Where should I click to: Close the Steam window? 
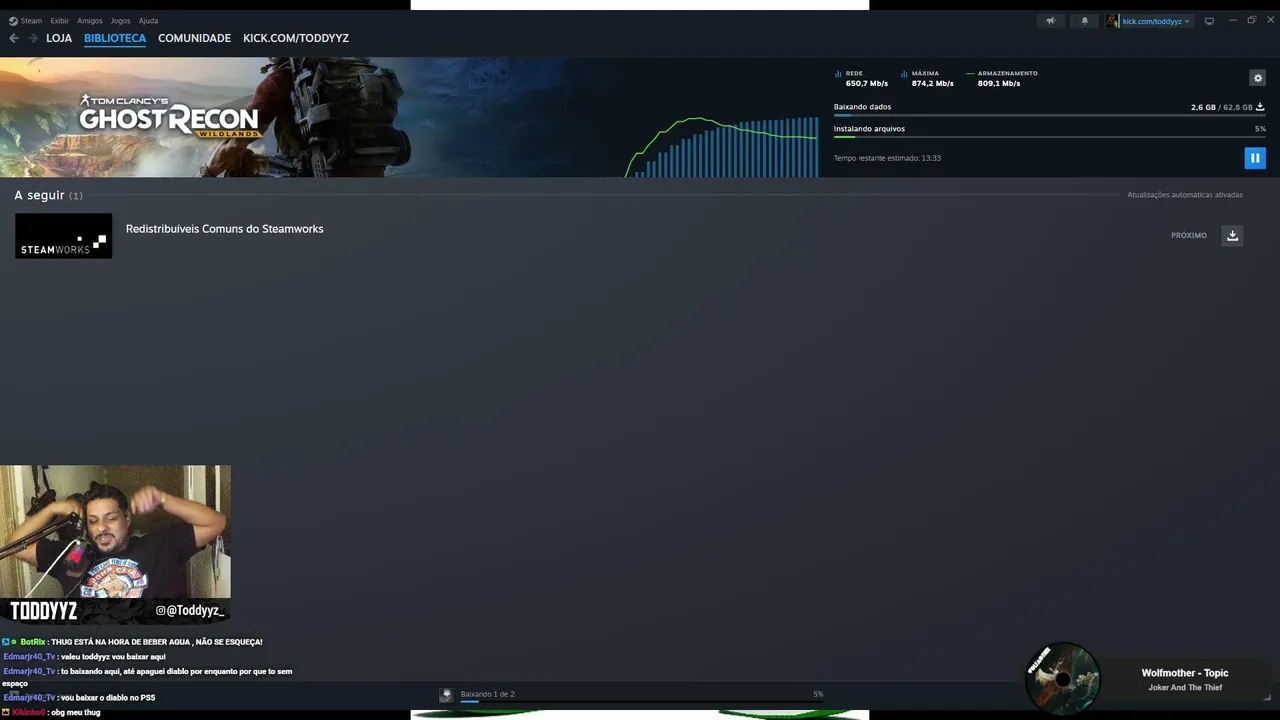click(x=1271, y=20)
